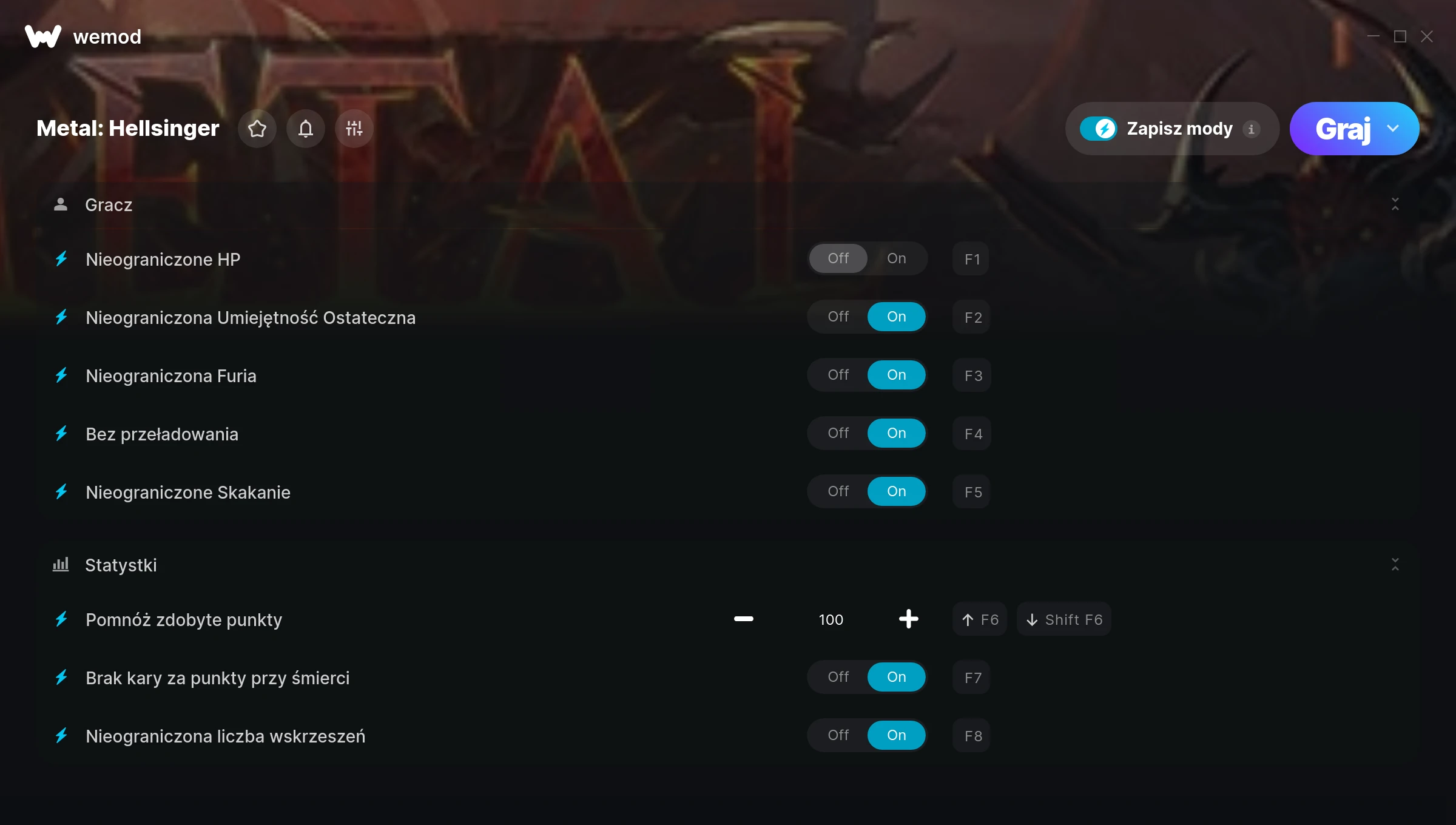Image resolution: width=1456 pixels, height=825 pixels.
Task: Click the Gracz person icon
Action: tap(61, 204)
